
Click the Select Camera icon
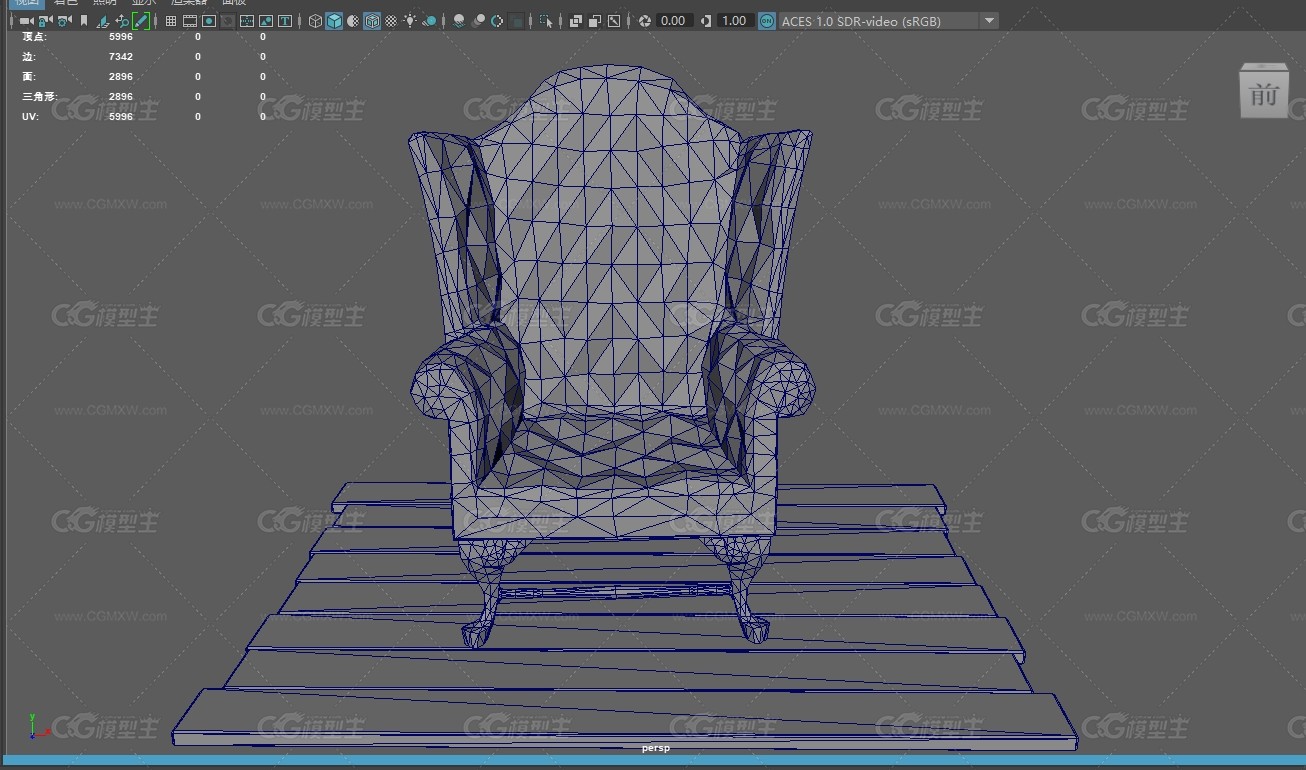26,20
